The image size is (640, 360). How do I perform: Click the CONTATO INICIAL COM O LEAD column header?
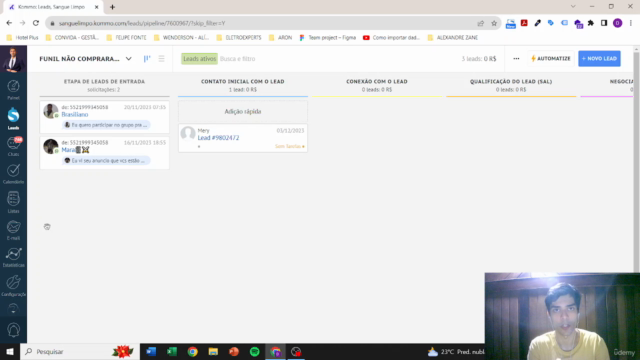[x=242, y=82]
